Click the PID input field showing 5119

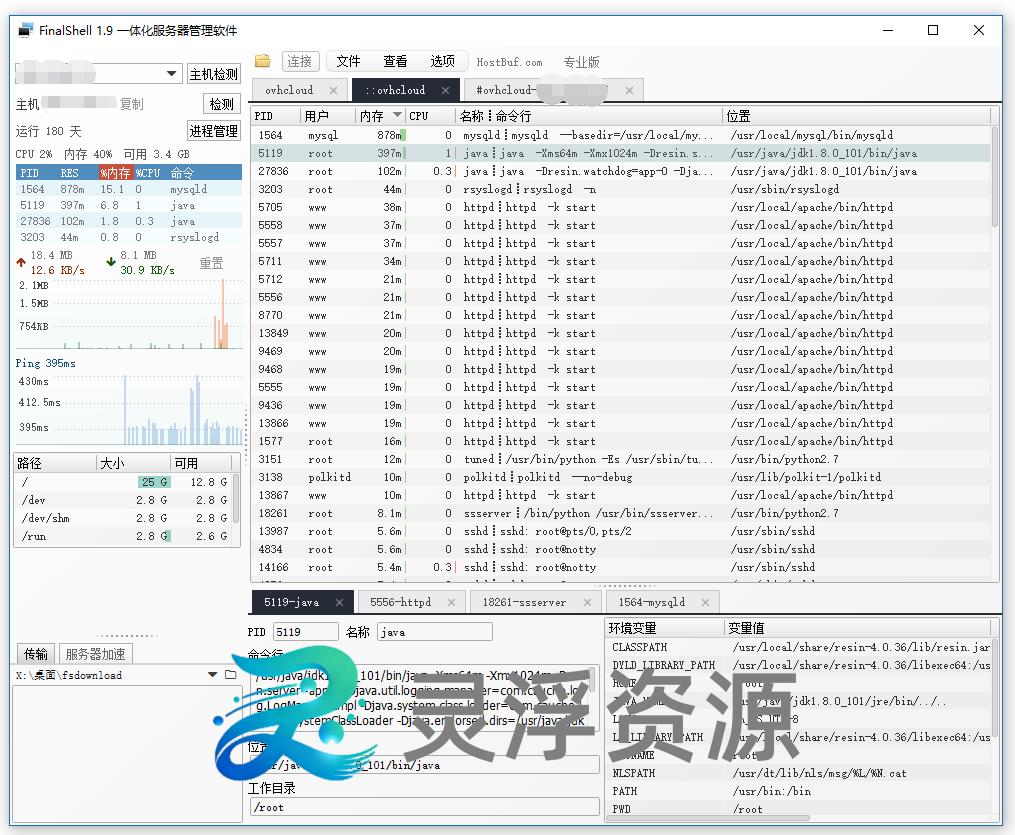(306, 632)
